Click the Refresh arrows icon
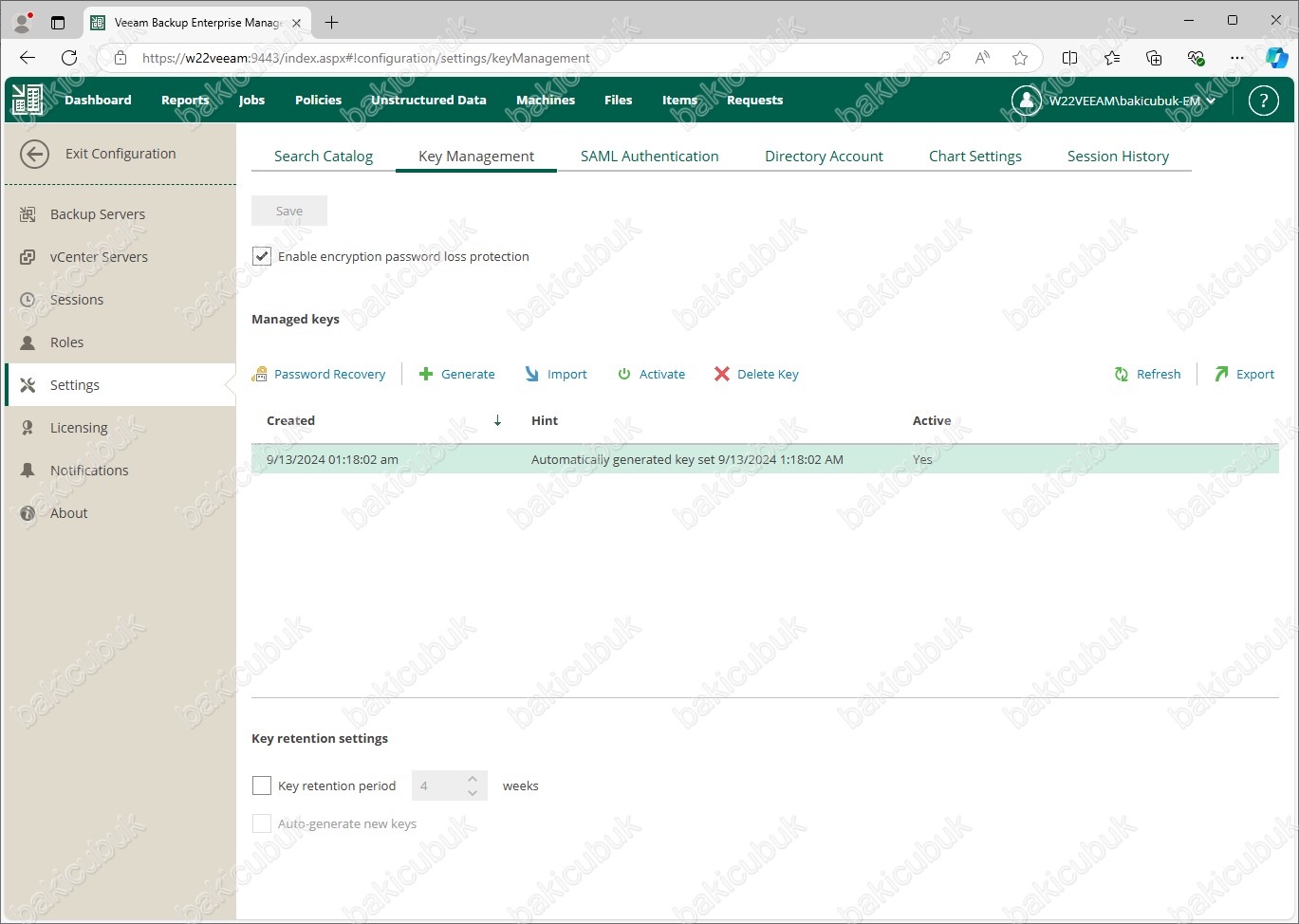Screen dimensions: 1299x924 pyautogui.click(x=1122, y=374)
